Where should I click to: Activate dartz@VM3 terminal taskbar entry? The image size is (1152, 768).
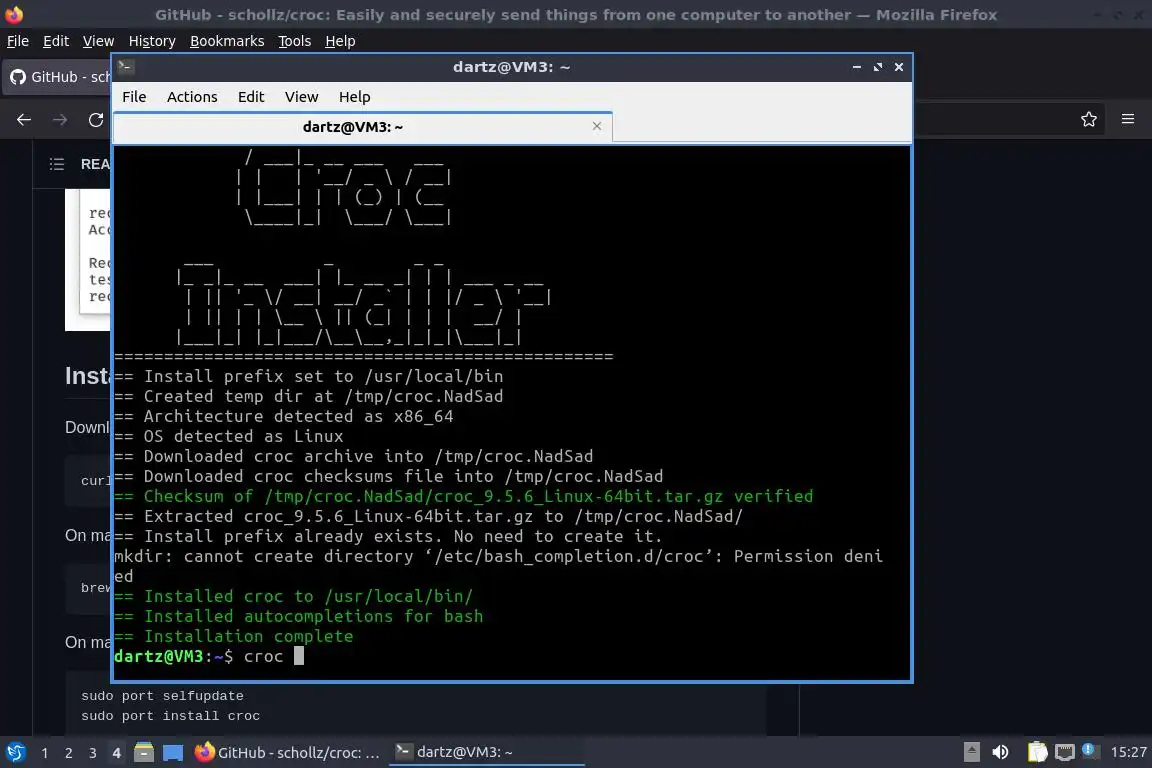coord(486,752)
